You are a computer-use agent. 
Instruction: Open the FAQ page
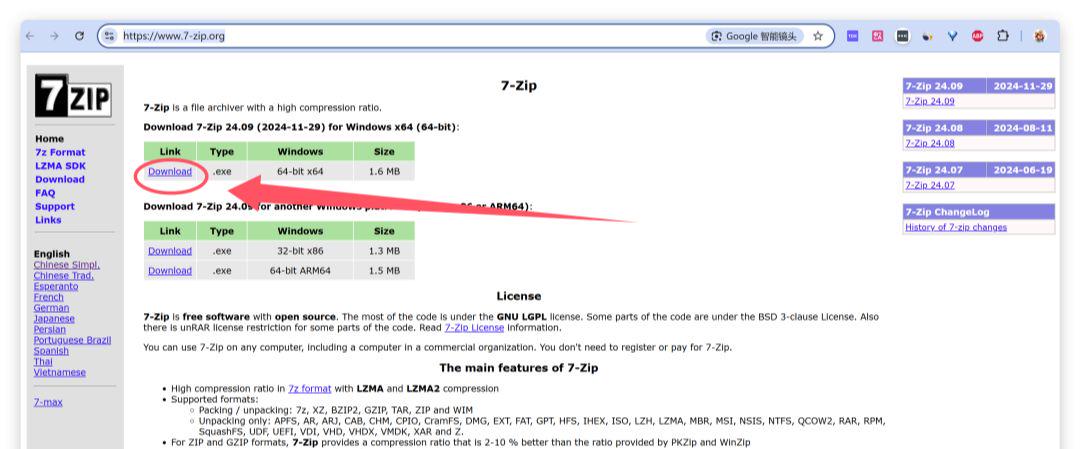coord(44,193)
